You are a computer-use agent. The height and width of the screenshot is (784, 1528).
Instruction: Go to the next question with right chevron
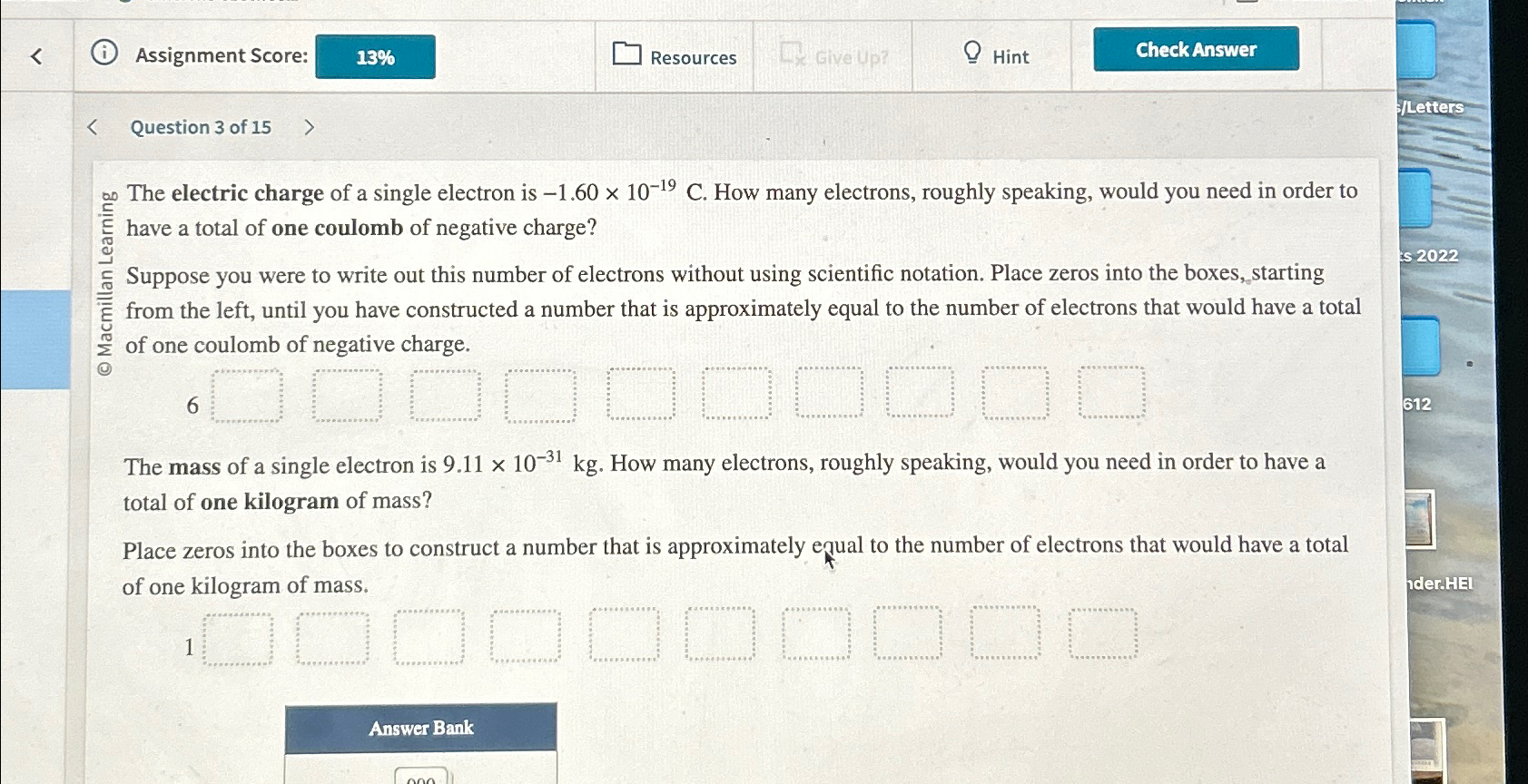(309, 126)
